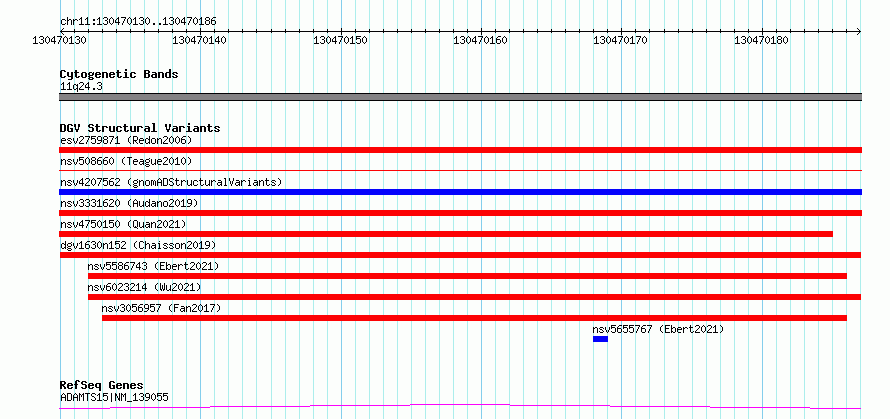Open the nsv508660 (Teague2010) variant label

coord(126,161)
